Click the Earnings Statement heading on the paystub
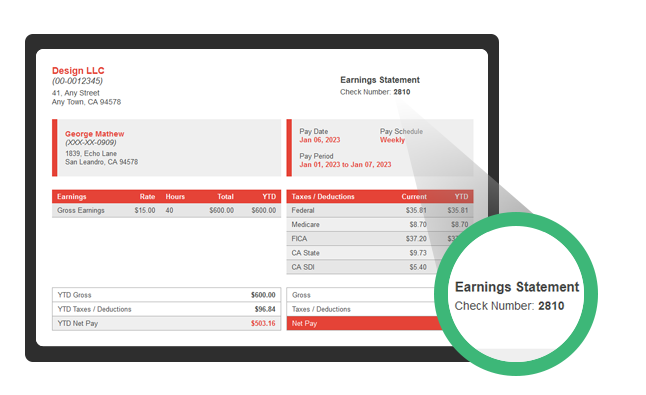This screenshot has width=646, height=395. tap(380, 80)
